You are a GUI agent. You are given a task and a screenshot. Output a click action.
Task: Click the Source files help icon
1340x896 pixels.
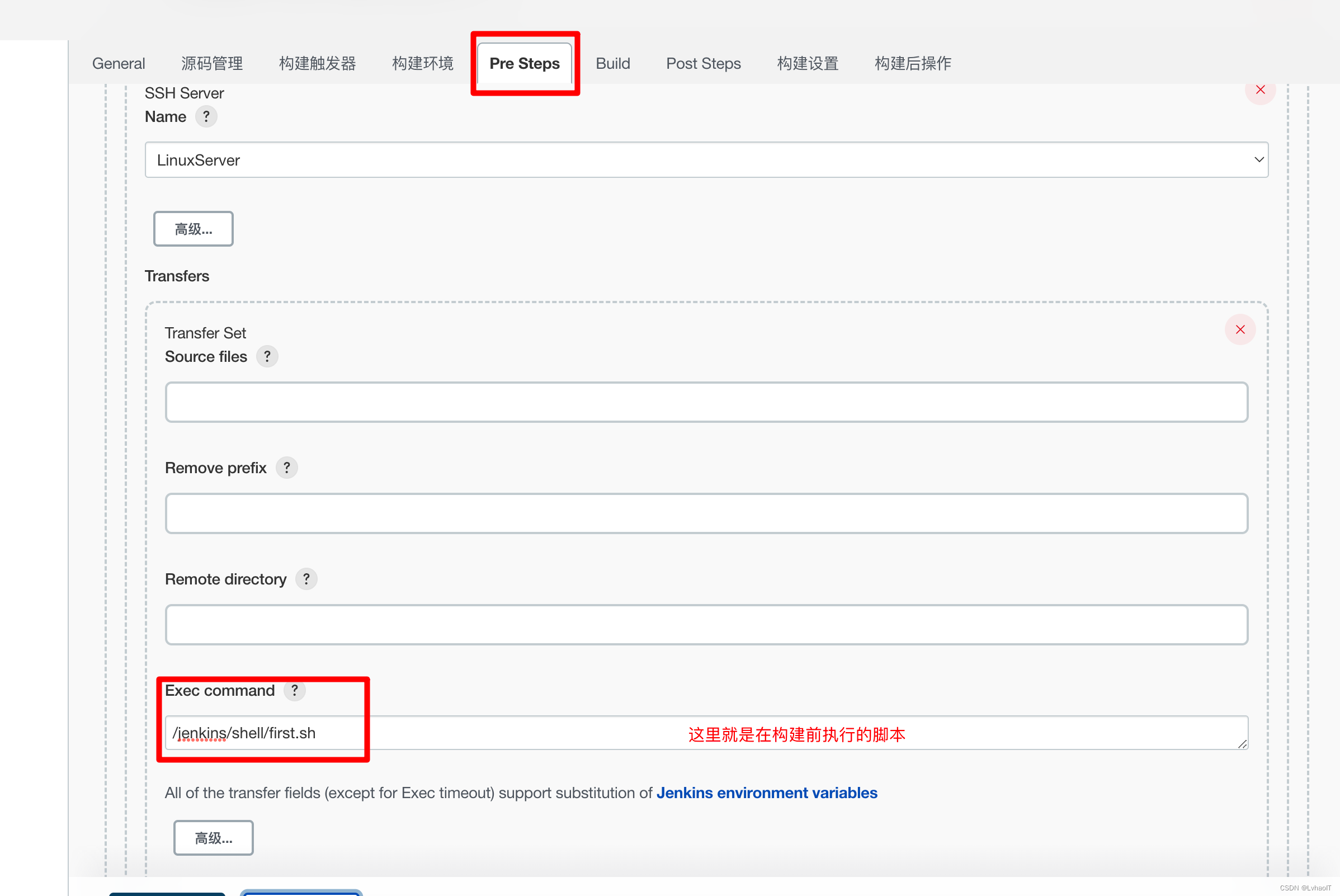click(x=267, y=357)
